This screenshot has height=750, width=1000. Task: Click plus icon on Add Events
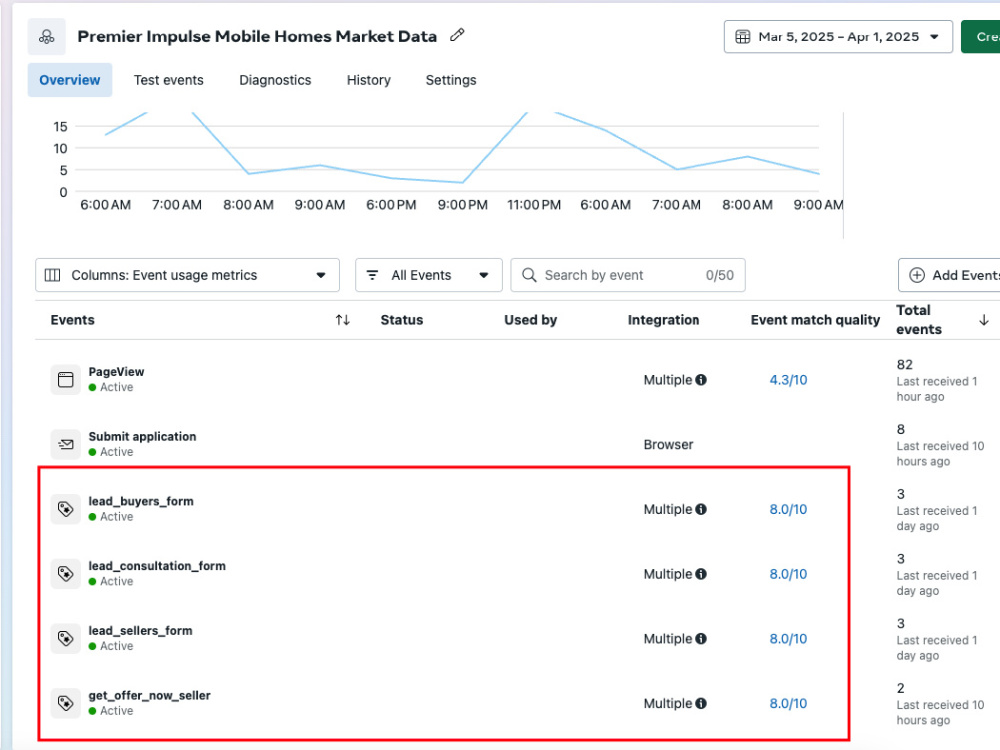click(x=916, y=275)
